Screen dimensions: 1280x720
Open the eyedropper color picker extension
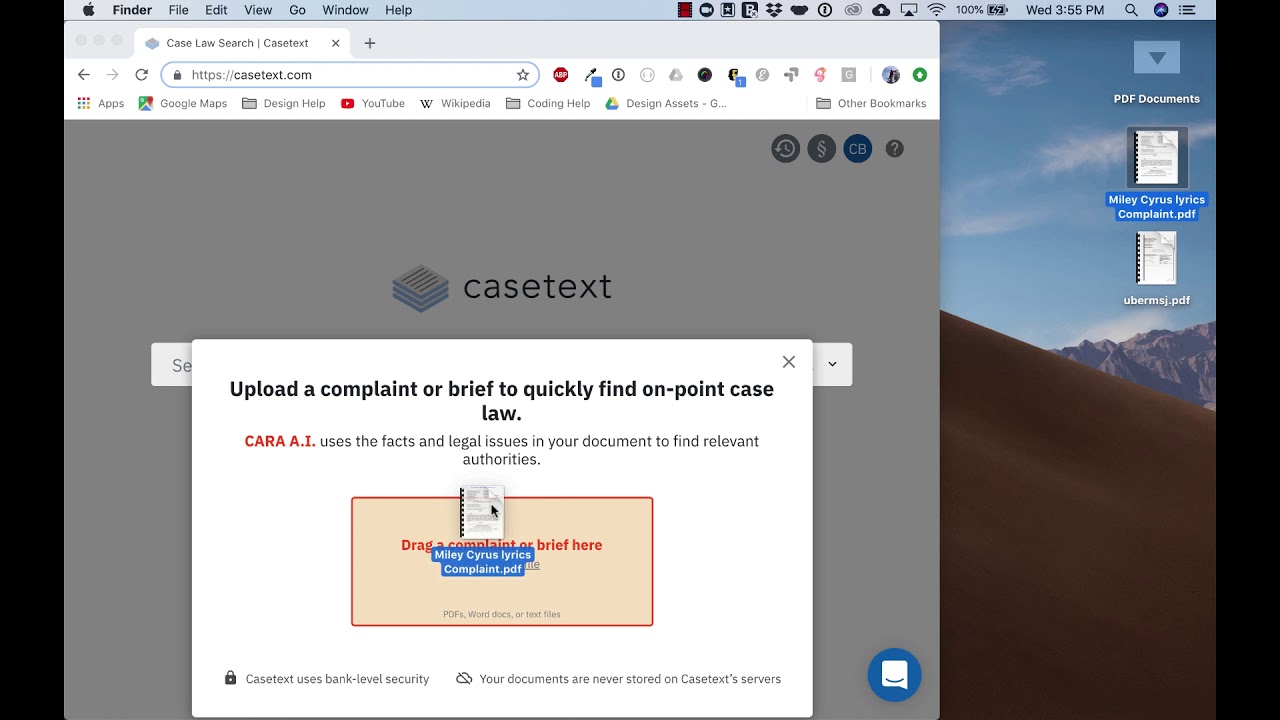point(591,75)
